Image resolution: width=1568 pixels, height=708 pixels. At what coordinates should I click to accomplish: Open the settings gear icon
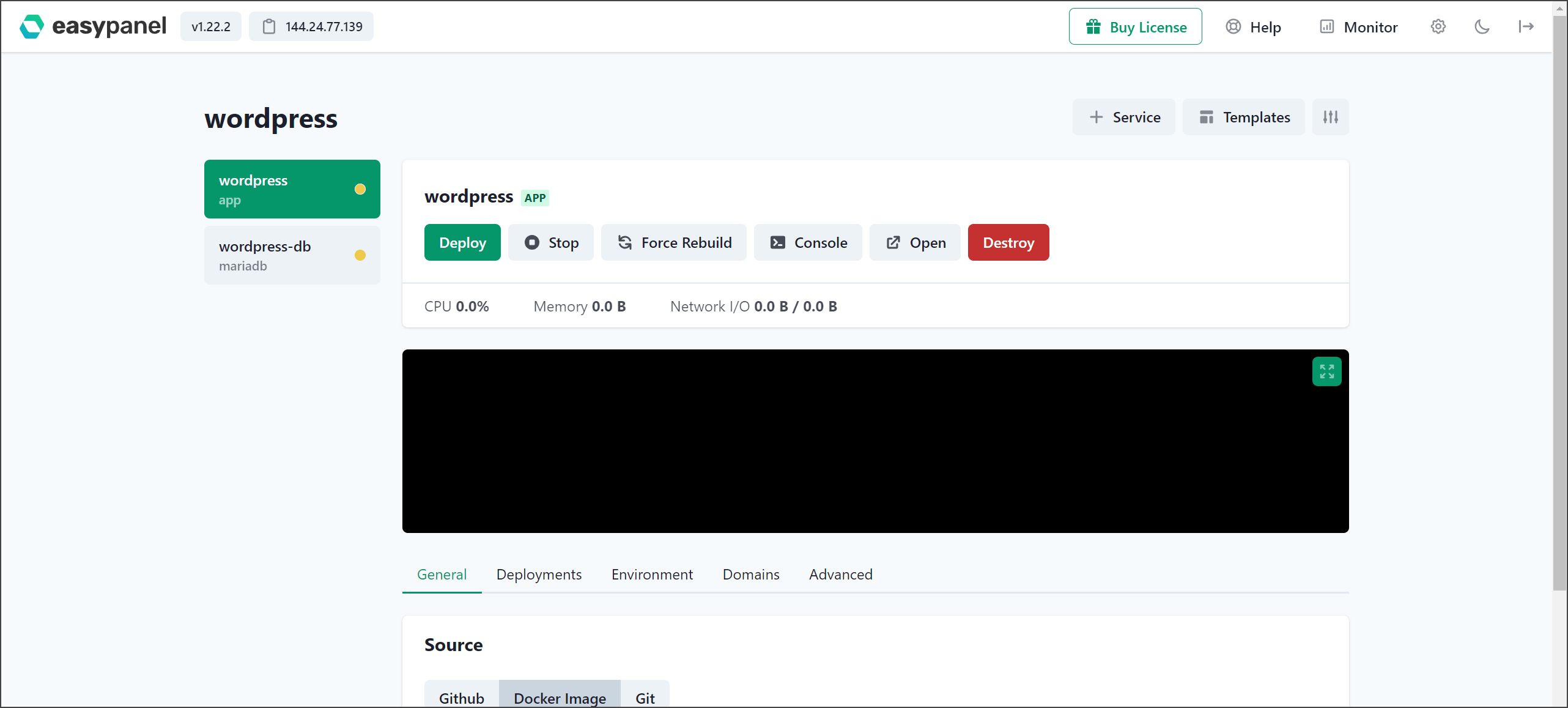pos(1438,26)
